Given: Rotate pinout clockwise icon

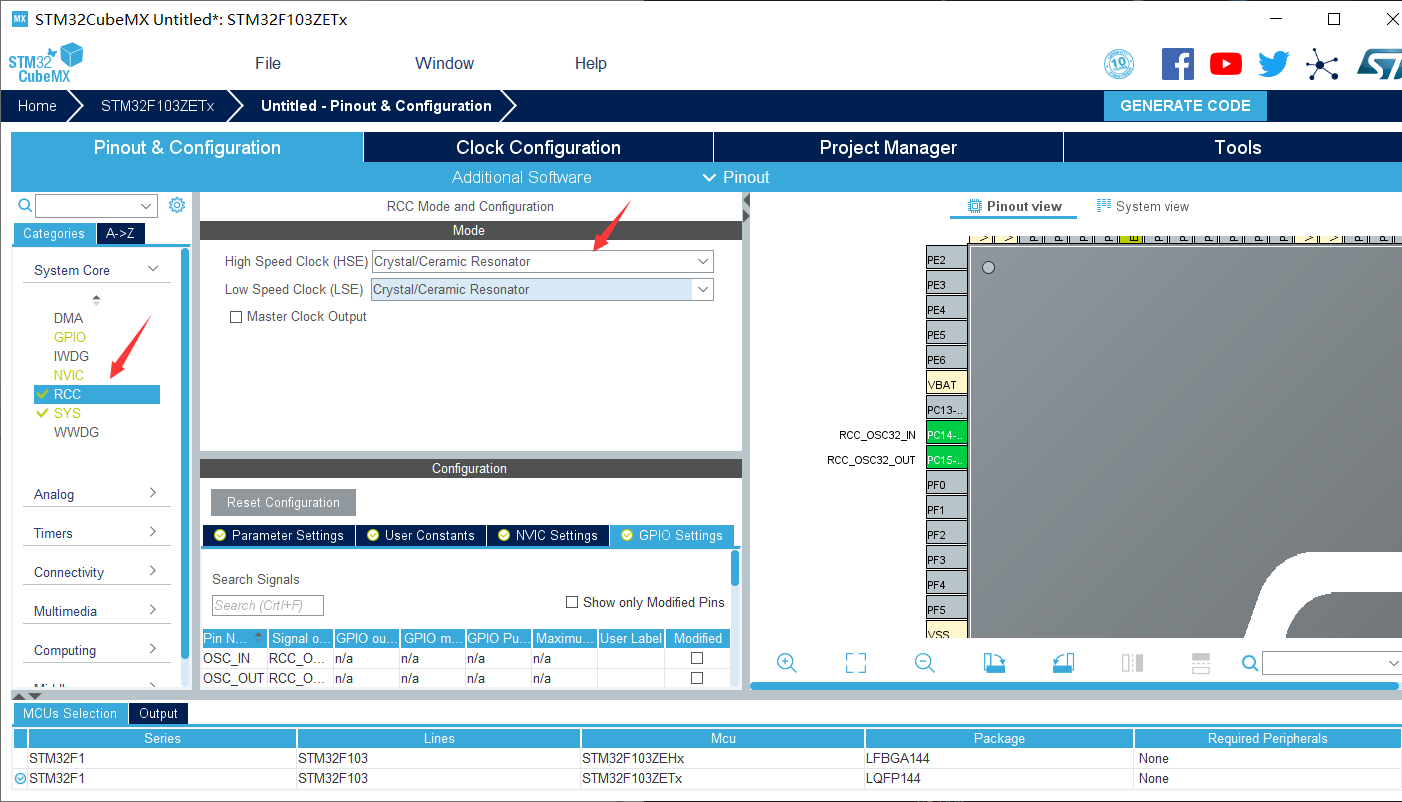Looking at the screenshot, I should tap(994, 663).
